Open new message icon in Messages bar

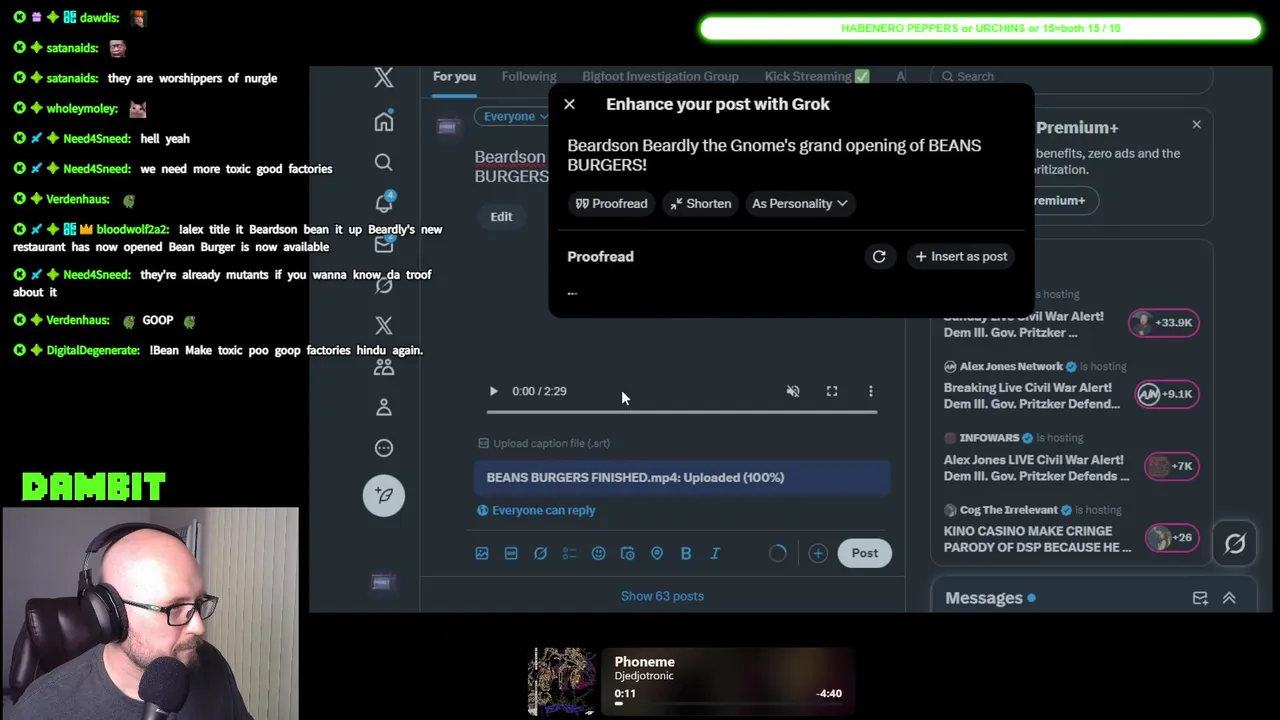click(x=1200, y=598)
